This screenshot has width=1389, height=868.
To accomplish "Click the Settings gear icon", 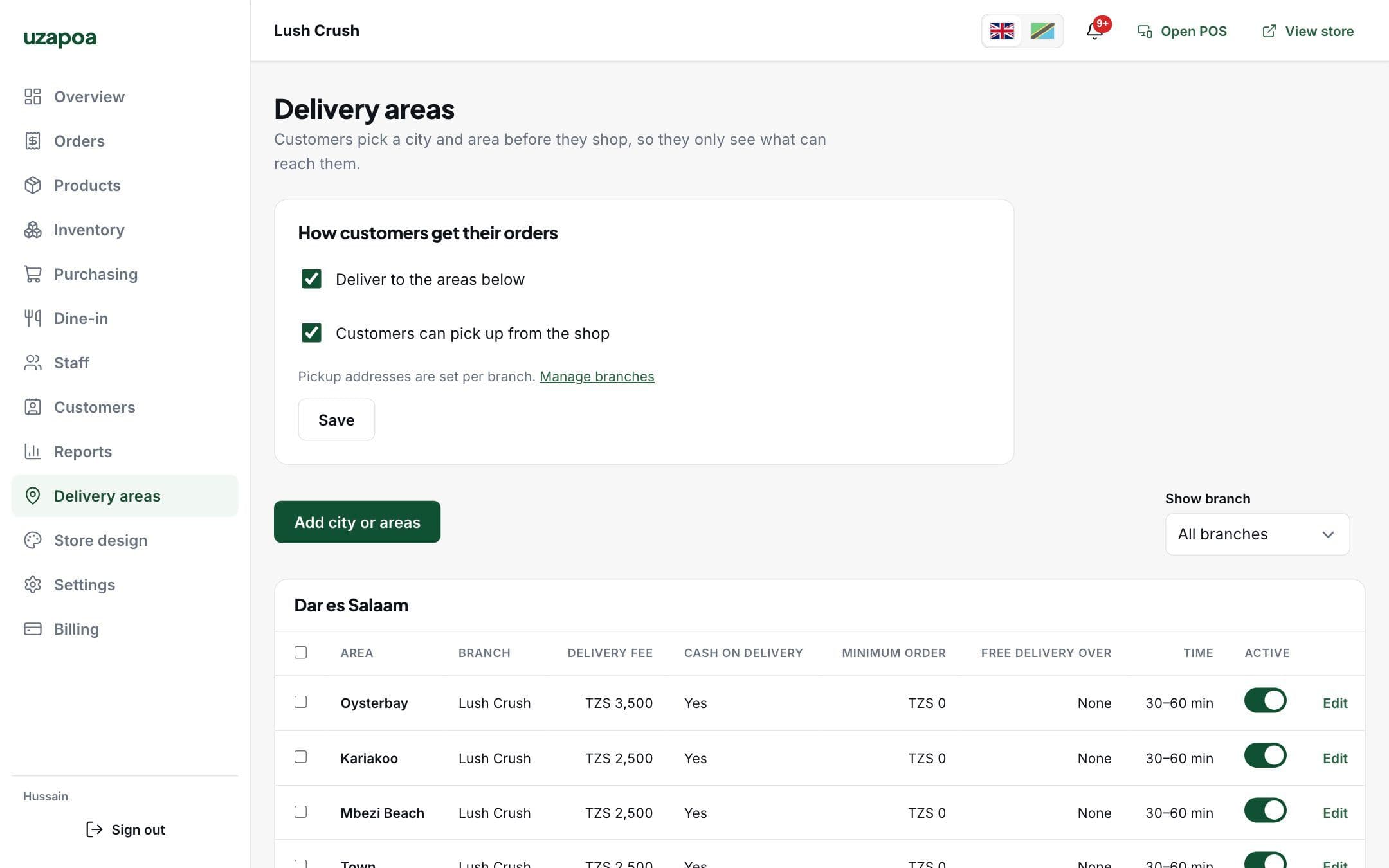I will click(x=33, y=584).
